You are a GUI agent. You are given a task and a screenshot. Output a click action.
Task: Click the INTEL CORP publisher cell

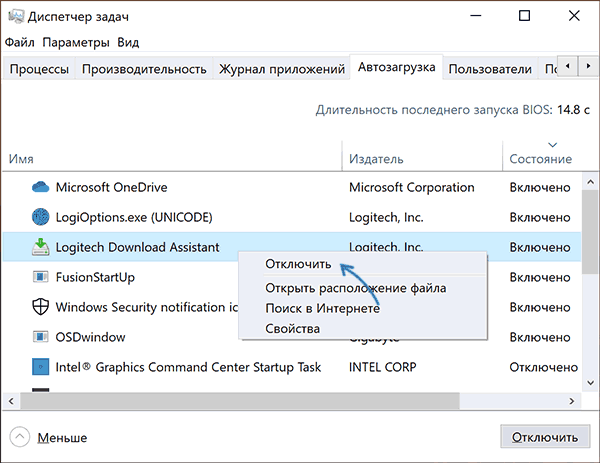(x=382, y=367)
